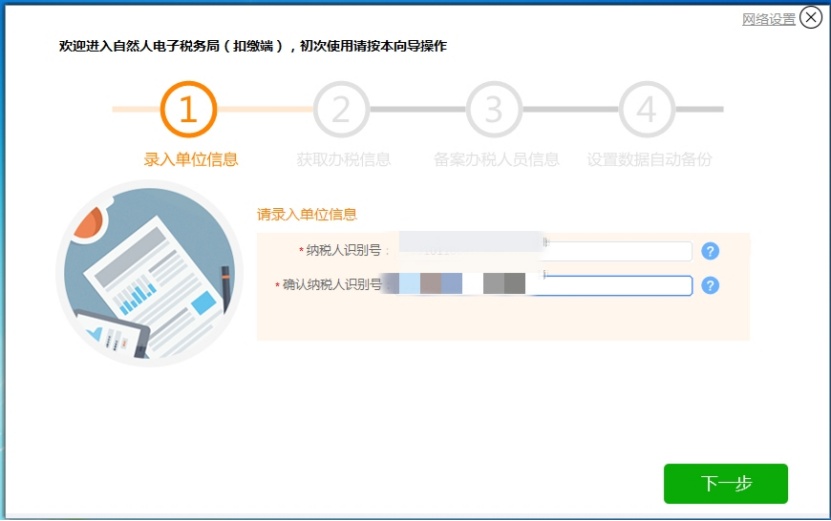Close the wizard with the X button
The width and height of the screenshot is (831, 521).
point(811,18)
